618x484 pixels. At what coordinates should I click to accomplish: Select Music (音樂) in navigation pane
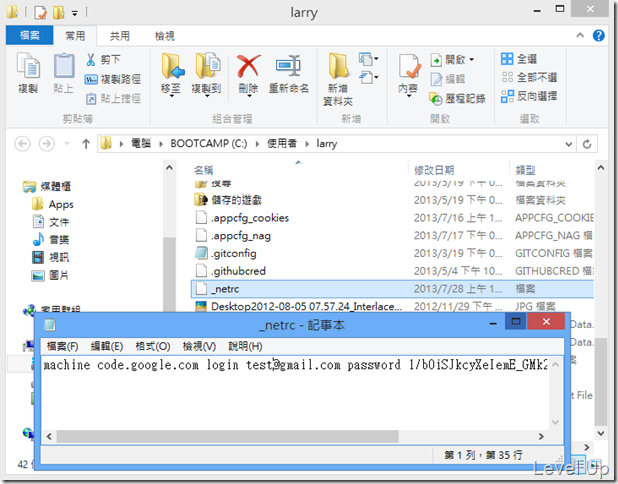click(50, 240)
